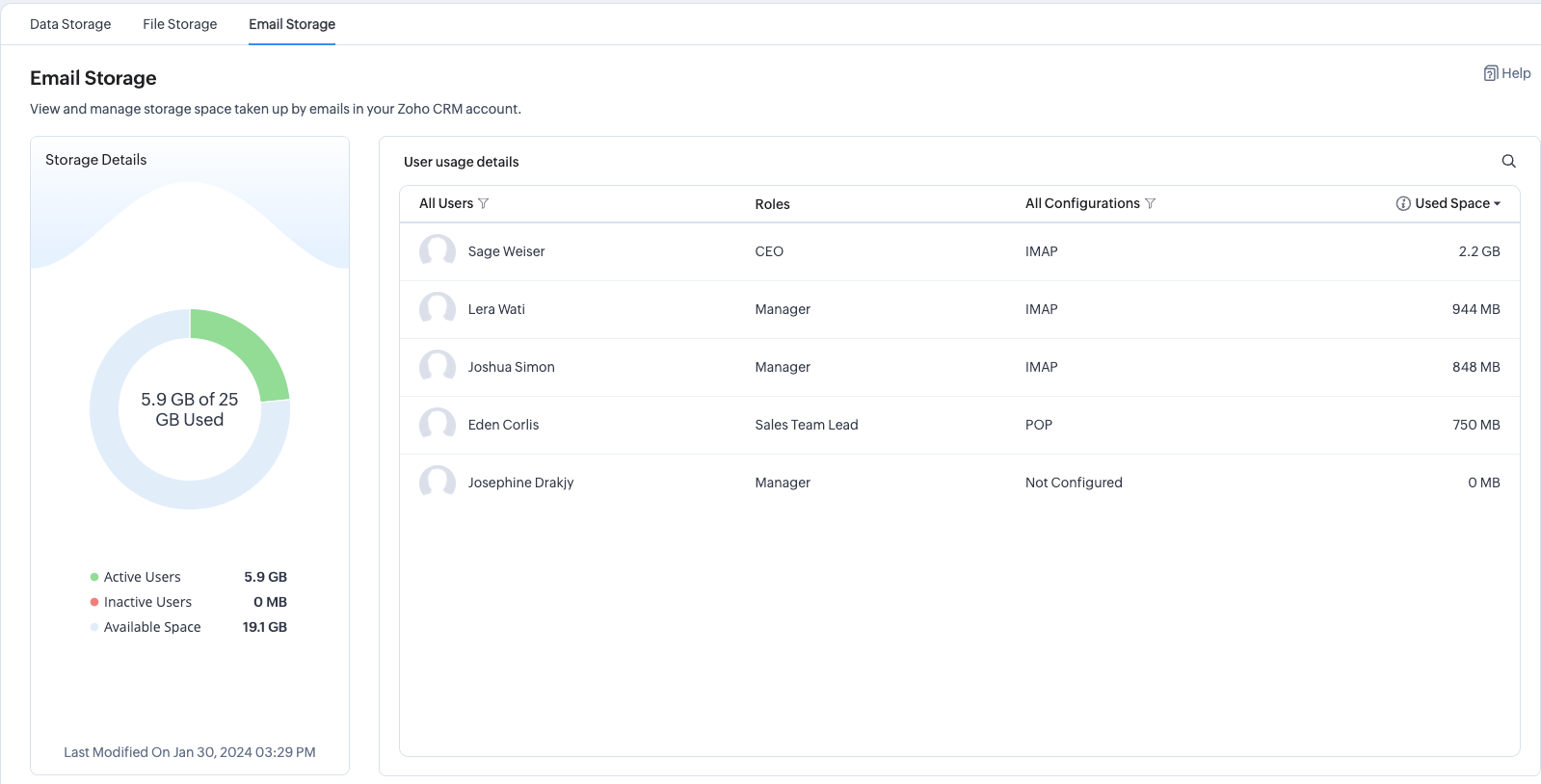Screen dimensions: 1541x784
Task: Click Sage Weiser's avatar icon
Action: tap(438, 251)
